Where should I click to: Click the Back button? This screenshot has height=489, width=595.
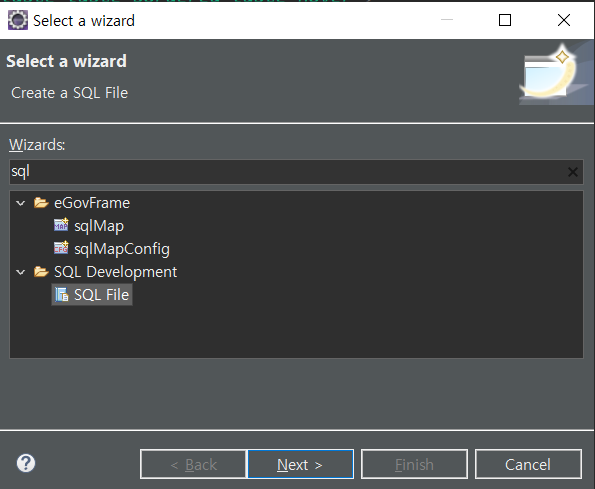point(194,464)
